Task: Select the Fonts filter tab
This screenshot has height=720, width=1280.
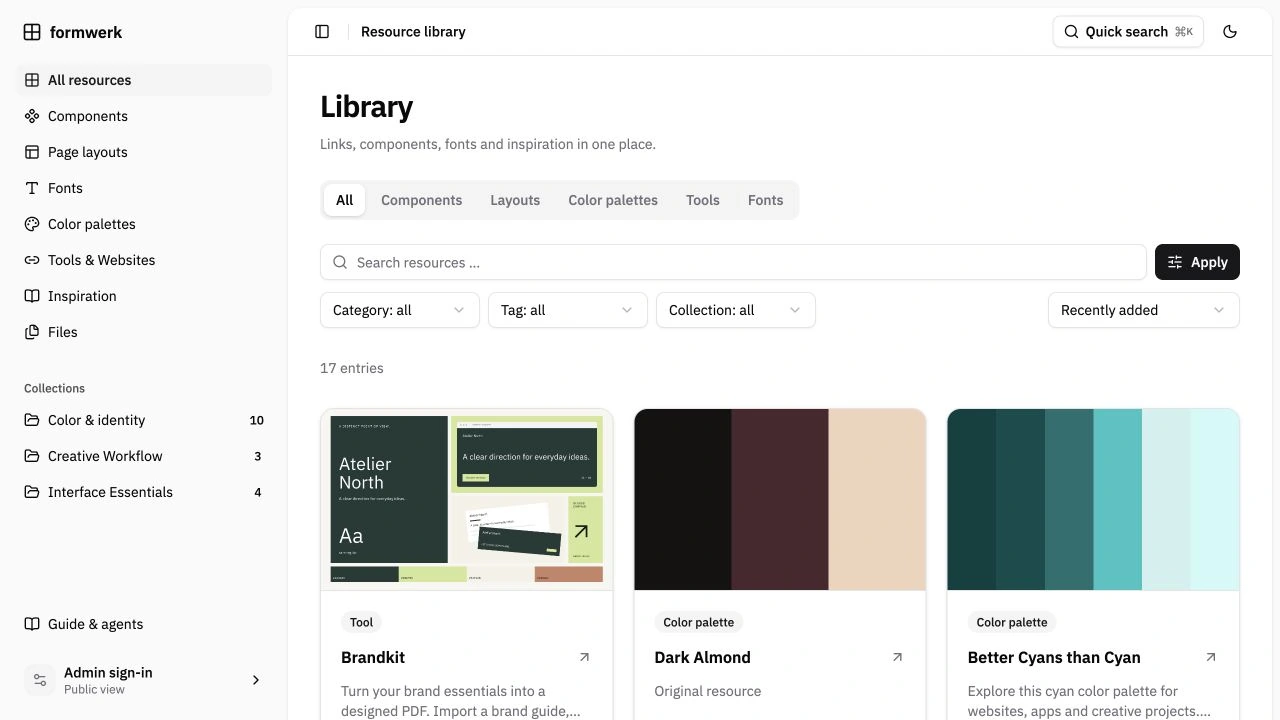Action: [765, 200]
